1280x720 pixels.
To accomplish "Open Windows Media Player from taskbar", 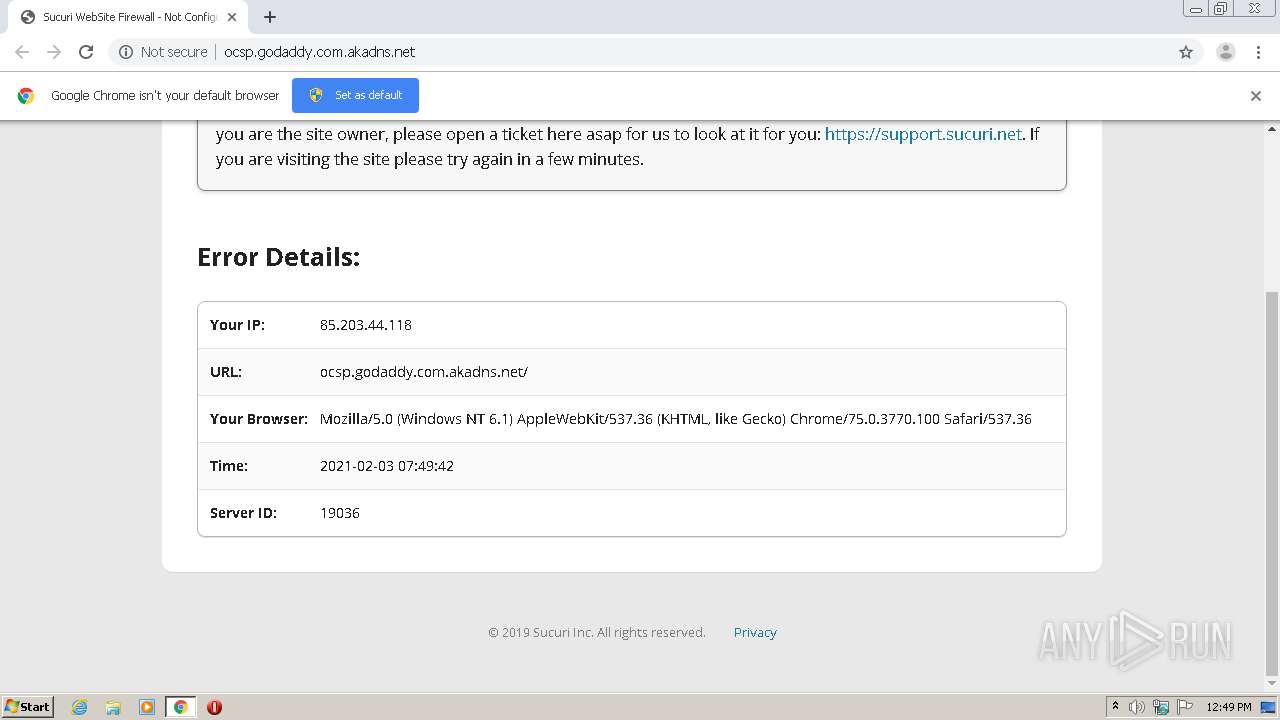I will (x=147, y=707).
